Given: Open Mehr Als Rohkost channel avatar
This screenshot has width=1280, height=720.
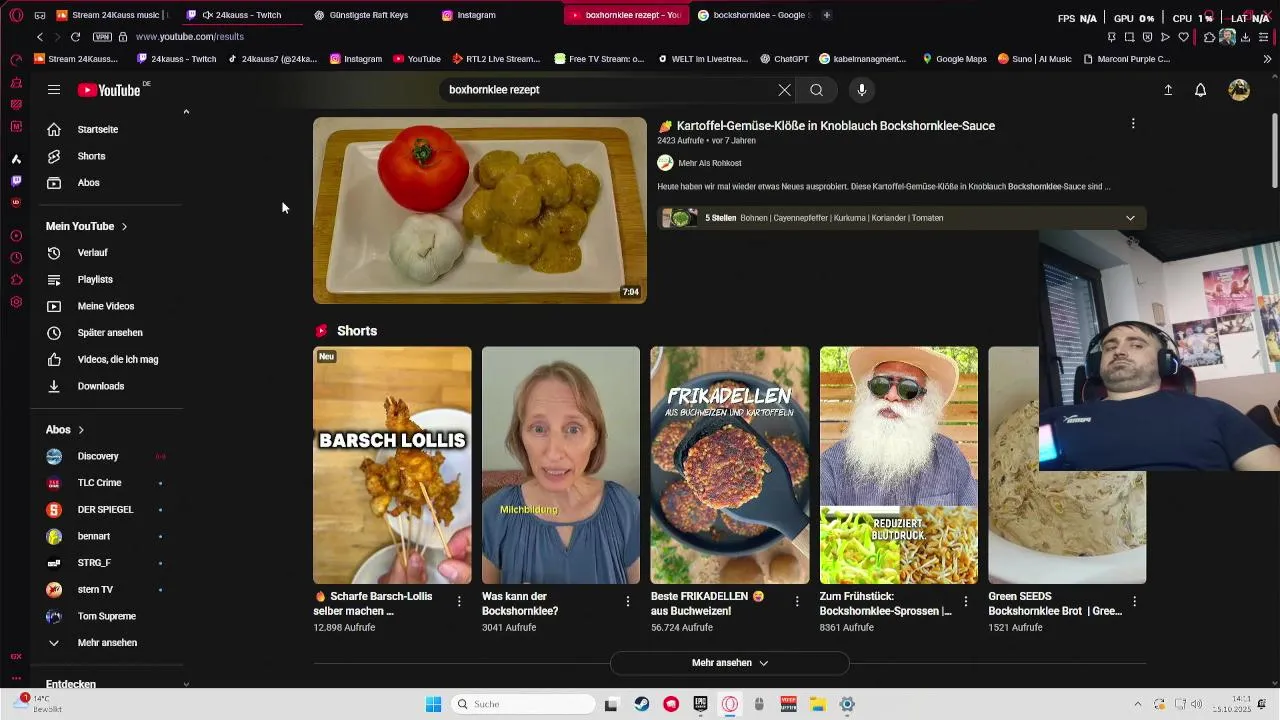Looking at the screenshot, I should 665,163.
